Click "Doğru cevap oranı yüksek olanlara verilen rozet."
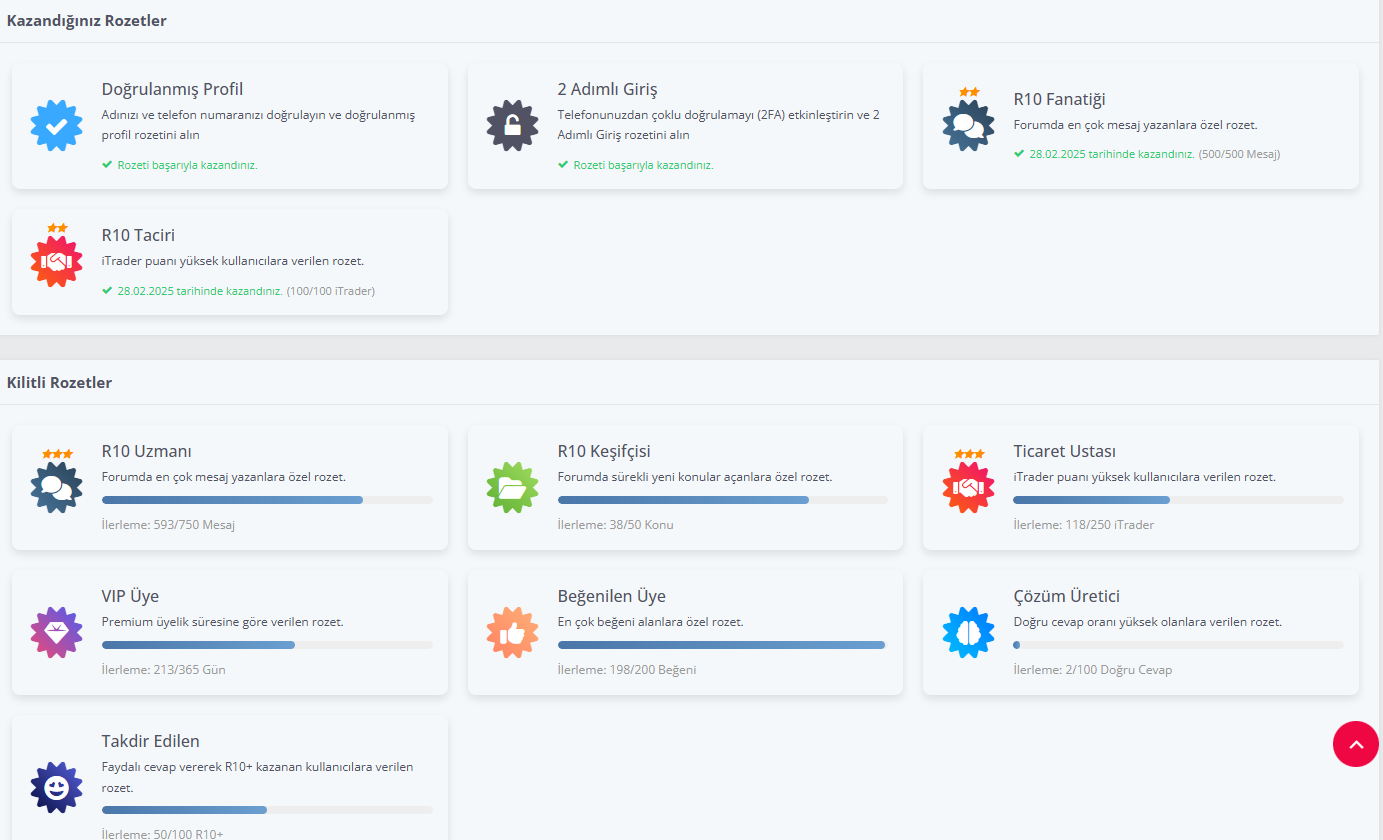 (x=1147, y=622)
